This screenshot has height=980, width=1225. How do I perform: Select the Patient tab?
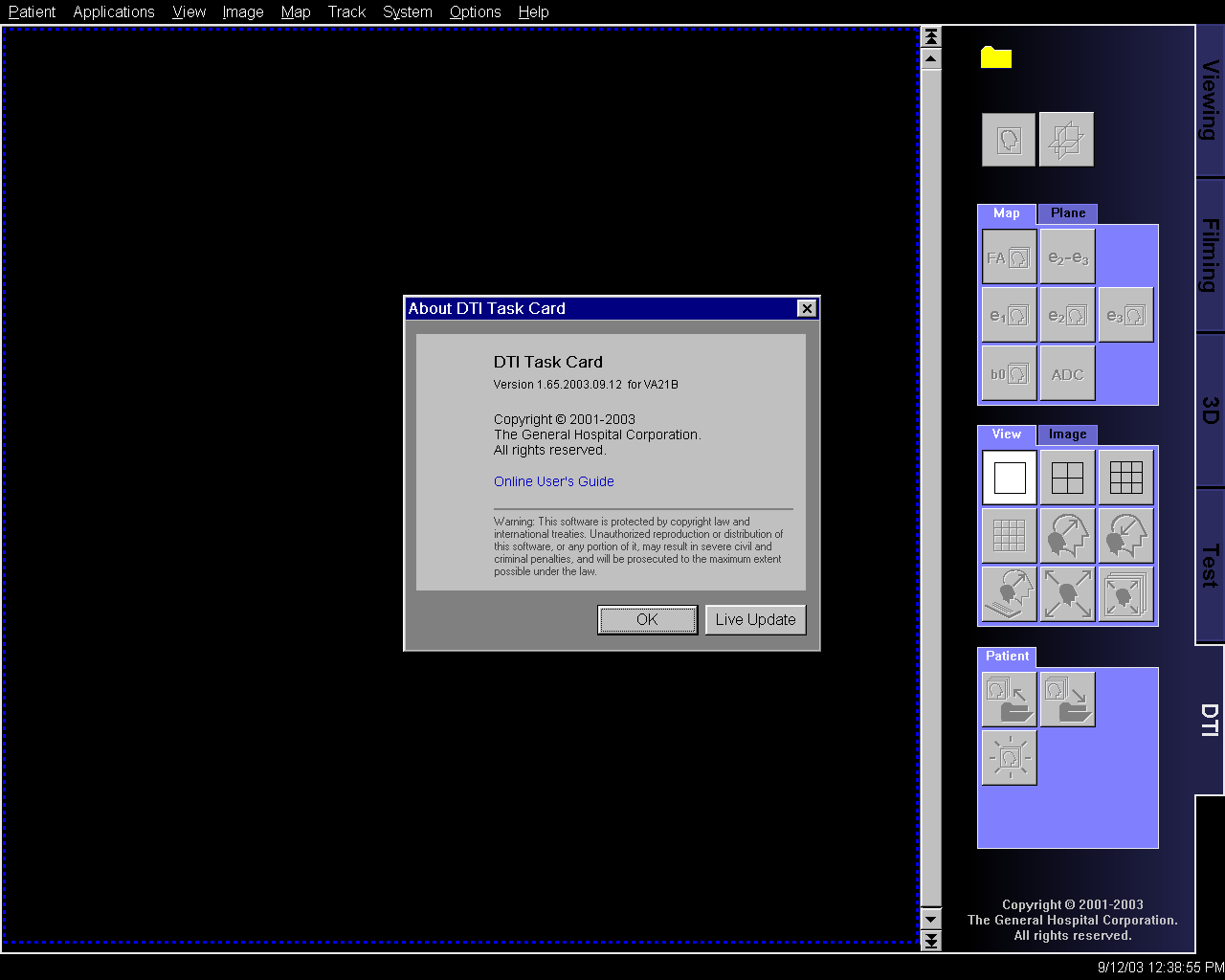pos(1007,657)
